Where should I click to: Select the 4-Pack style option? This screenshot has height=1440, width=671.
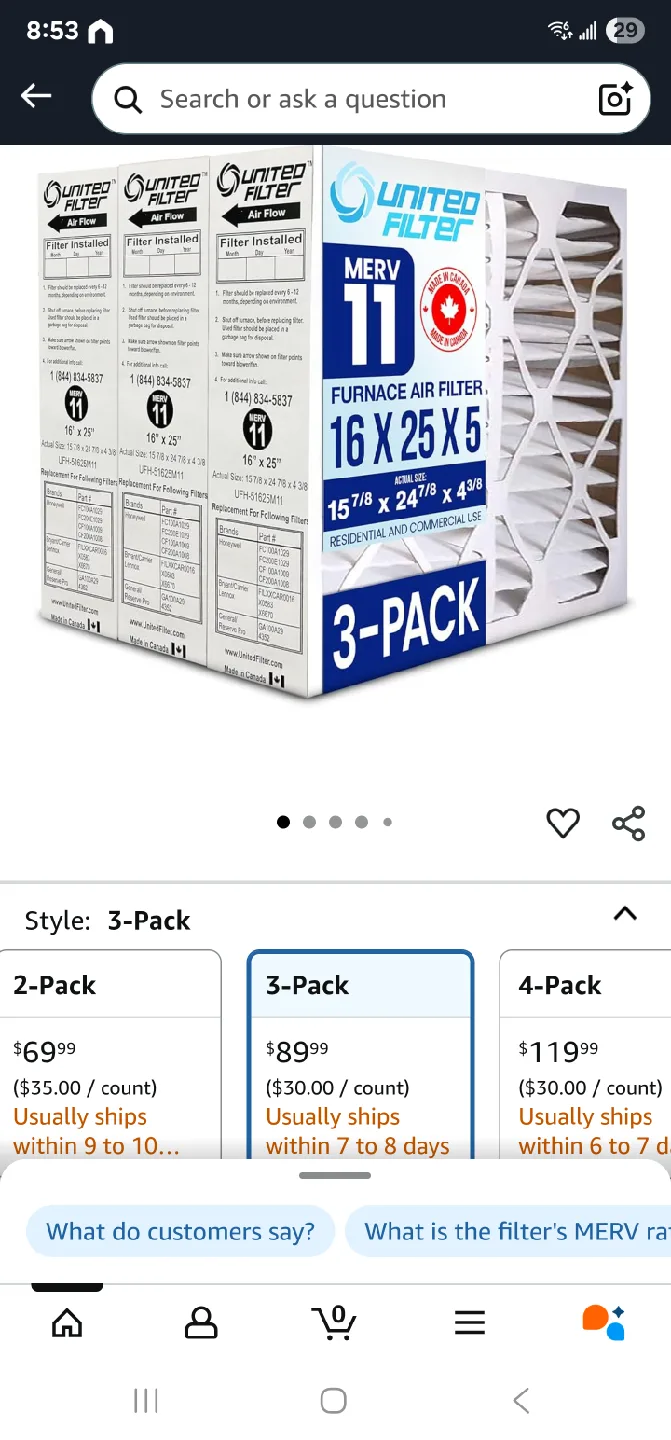pos(585,1054)
